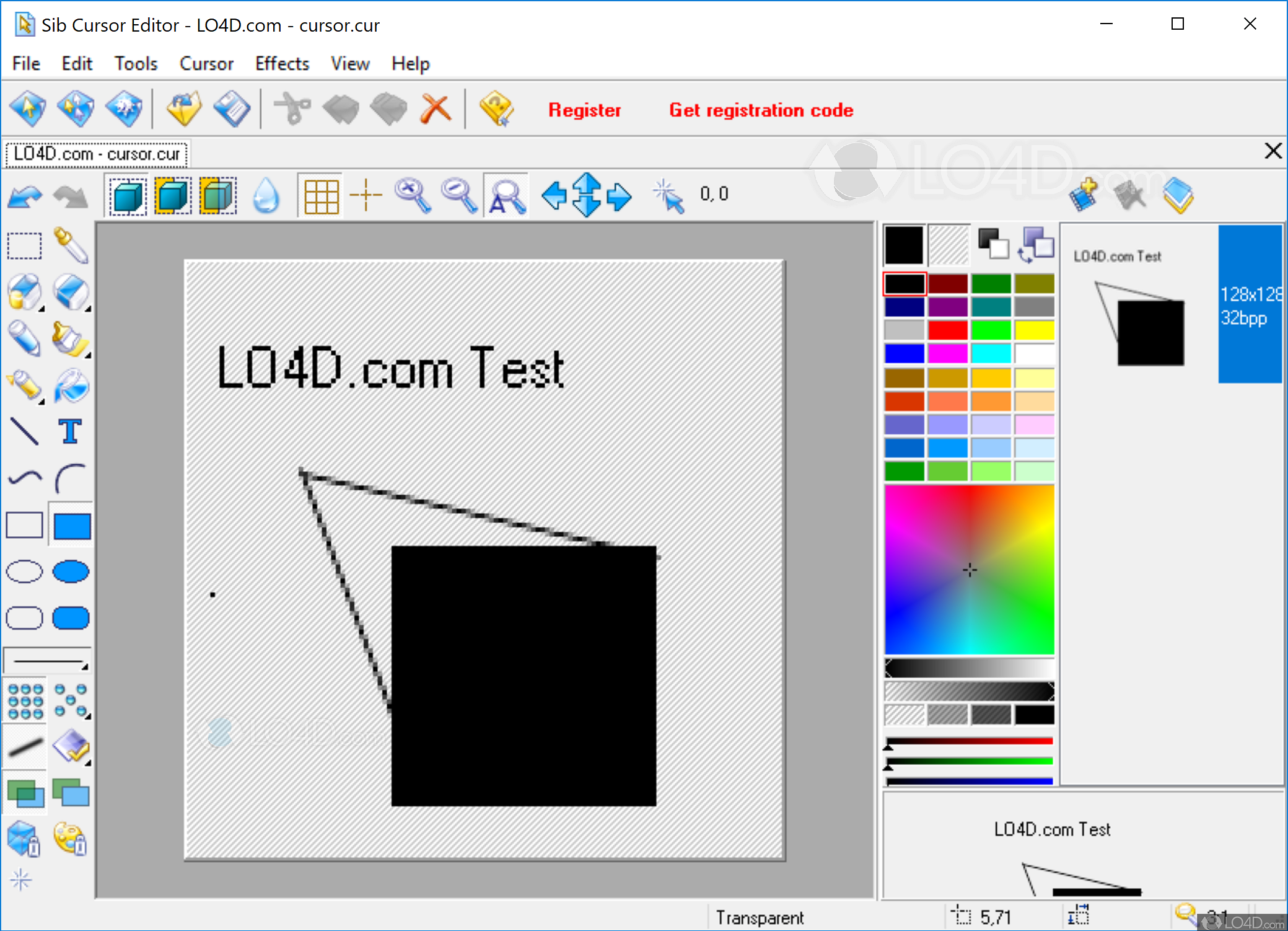This screenshot has width=1288, height=931.
Task: Click the shift image right arrow
Action: (620, 196)
